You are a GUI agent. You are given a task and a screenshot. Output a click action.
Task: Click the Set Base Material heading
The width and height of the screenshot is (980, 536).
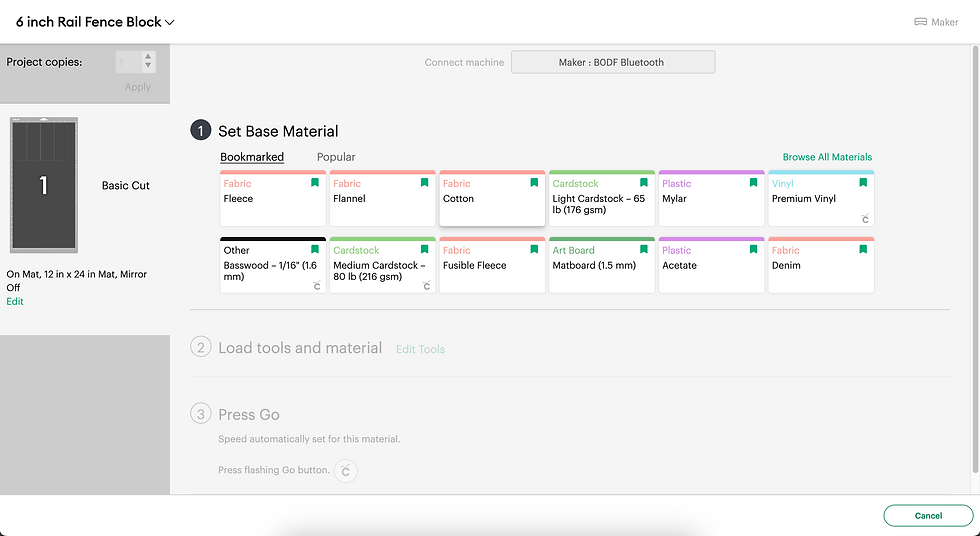278,131
